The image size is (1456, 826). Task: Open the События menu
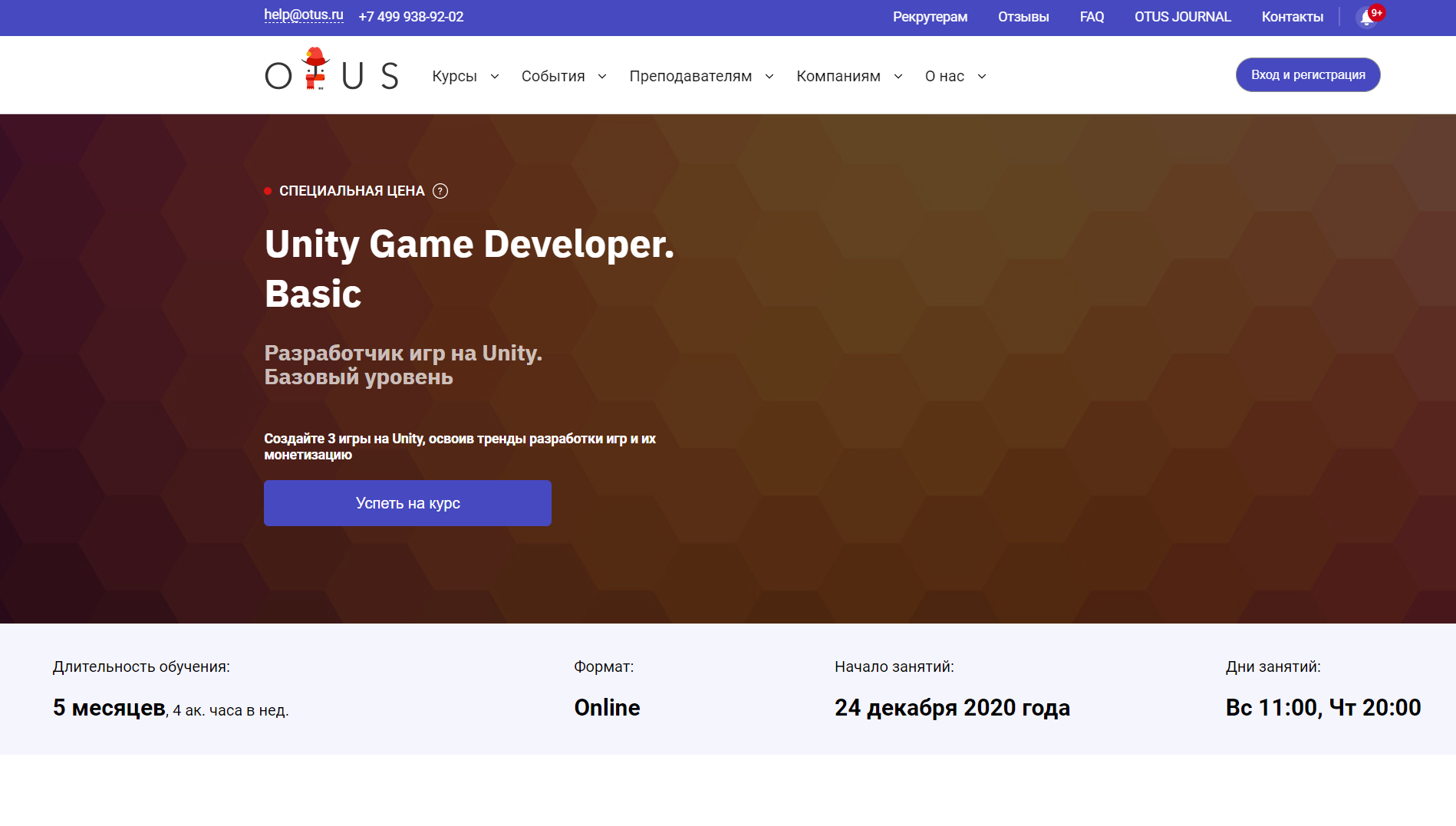point(553,76)
